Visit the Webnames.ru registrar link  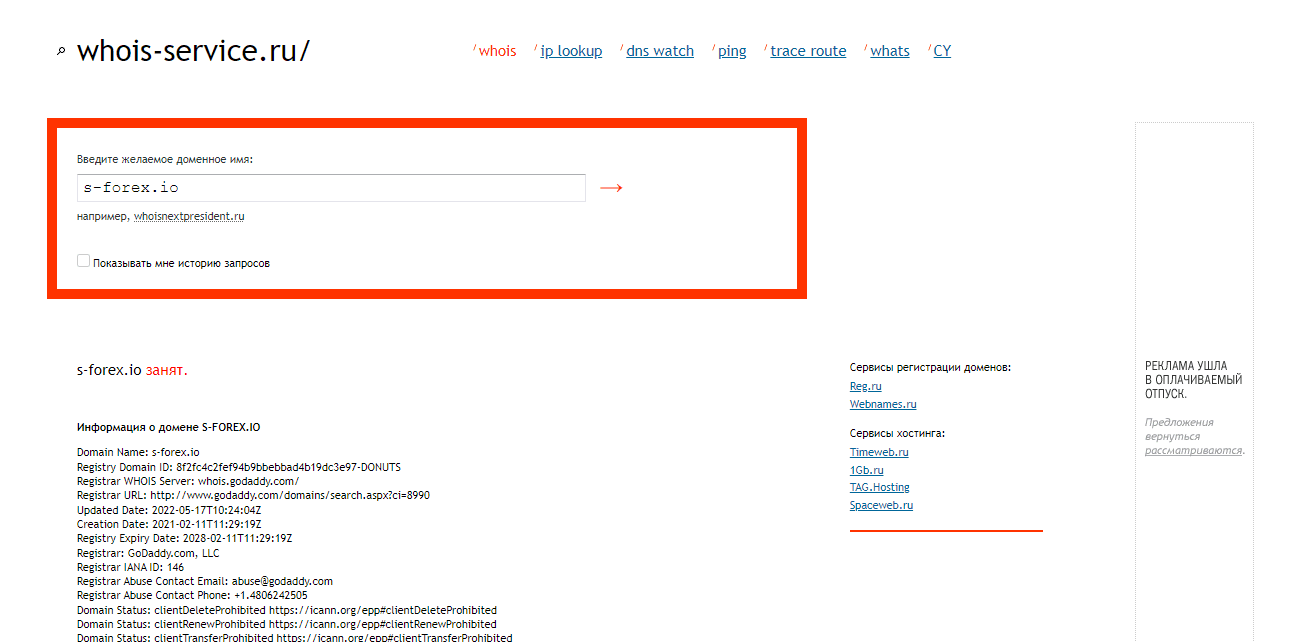click(x=882, y=404)
